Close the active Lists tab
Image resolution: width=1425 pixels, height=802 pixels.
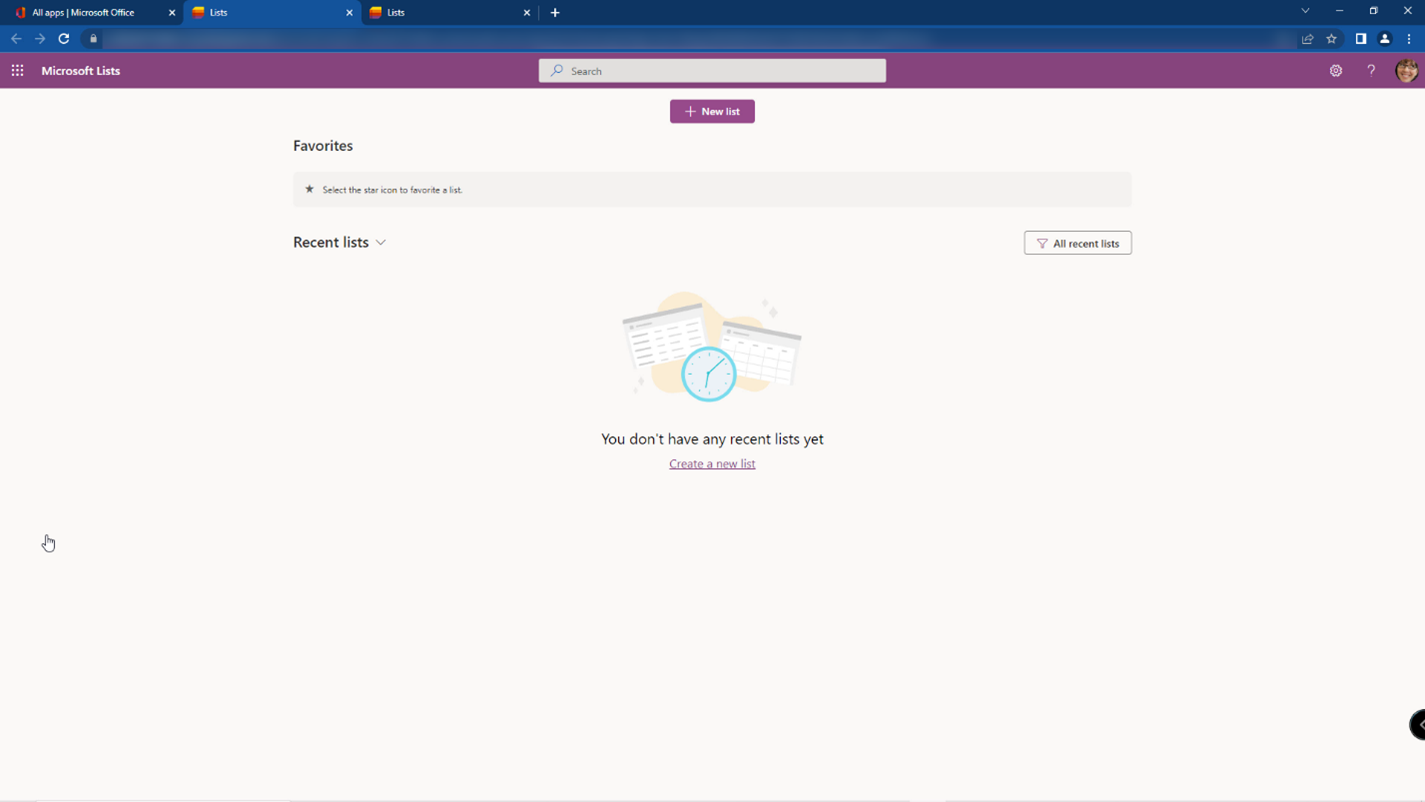pos(349,13)
